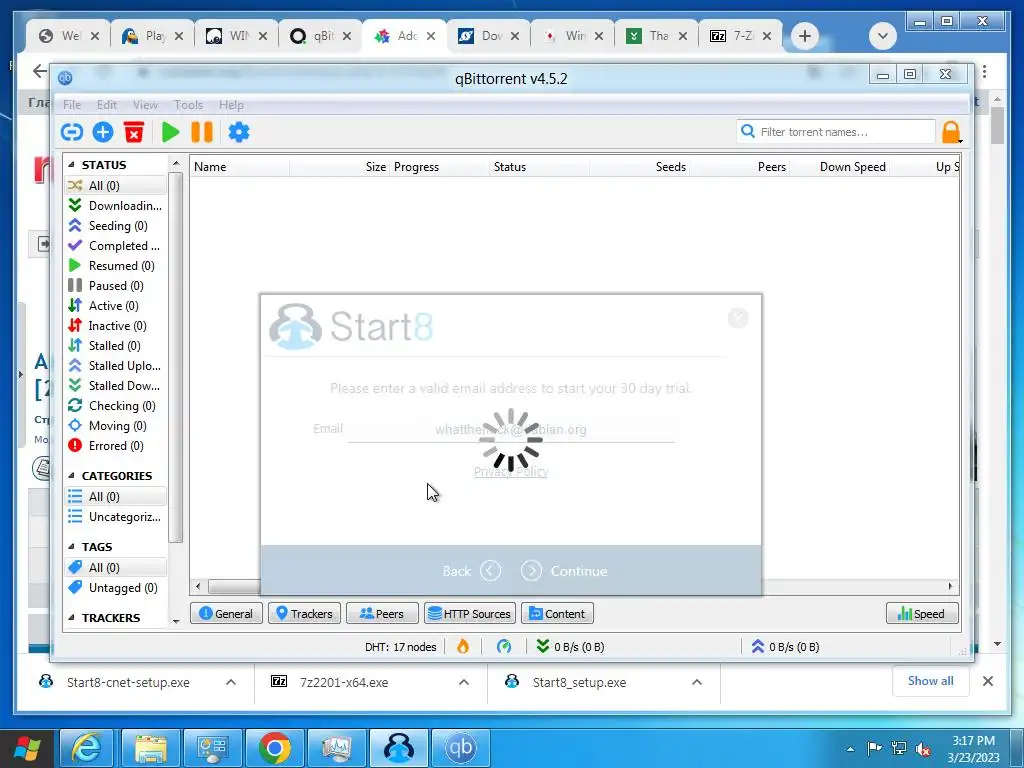
Task: Click Show all downloads button
Action: click(x=930, y=681)
